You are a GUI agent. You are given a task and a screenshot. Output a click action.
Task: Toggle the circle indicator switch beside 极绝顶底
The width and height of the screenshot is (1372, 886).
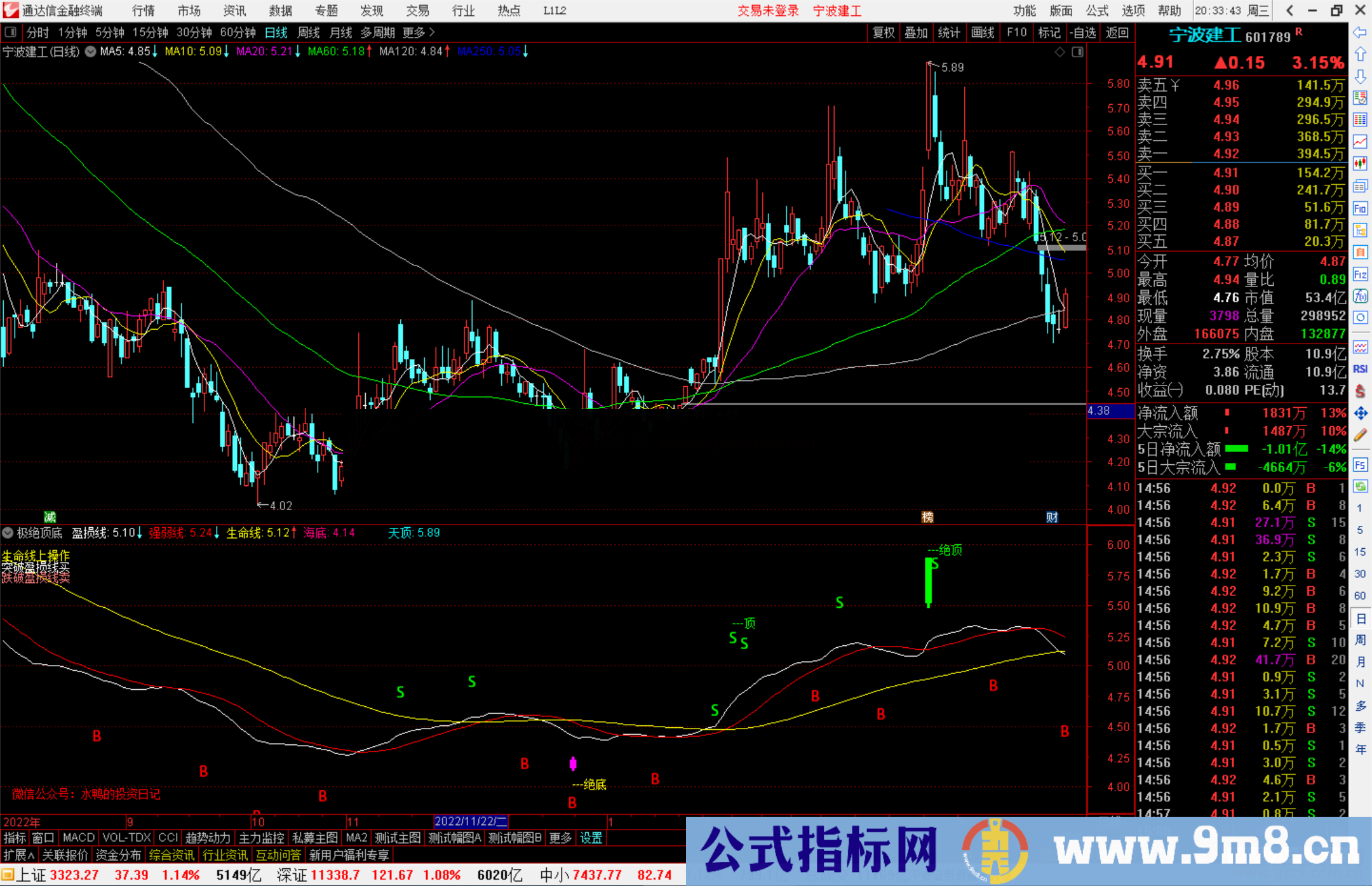click(8, 534)
